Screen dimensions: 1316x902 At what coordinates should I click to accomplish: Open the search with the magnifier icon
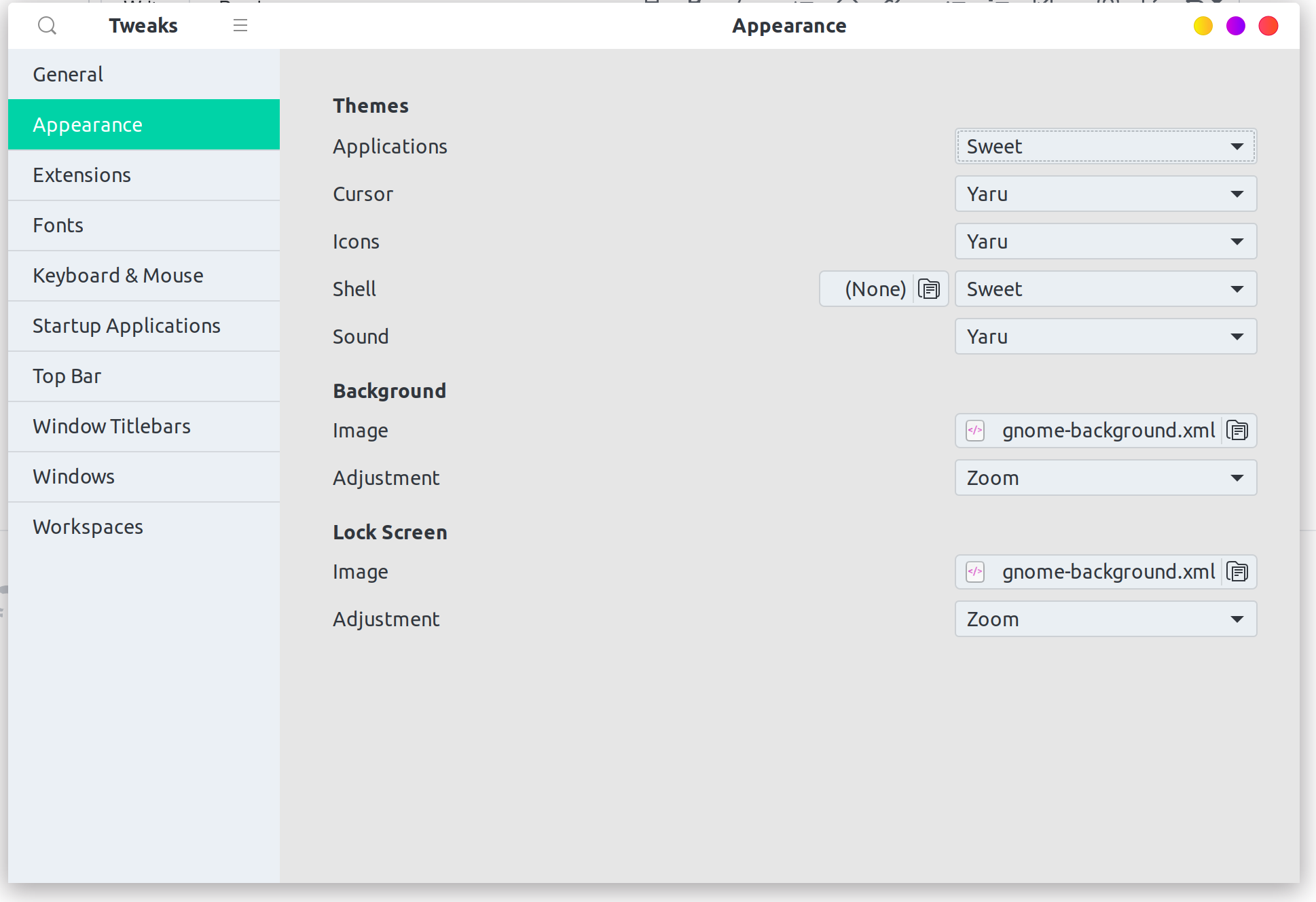(x=47, y=25)
